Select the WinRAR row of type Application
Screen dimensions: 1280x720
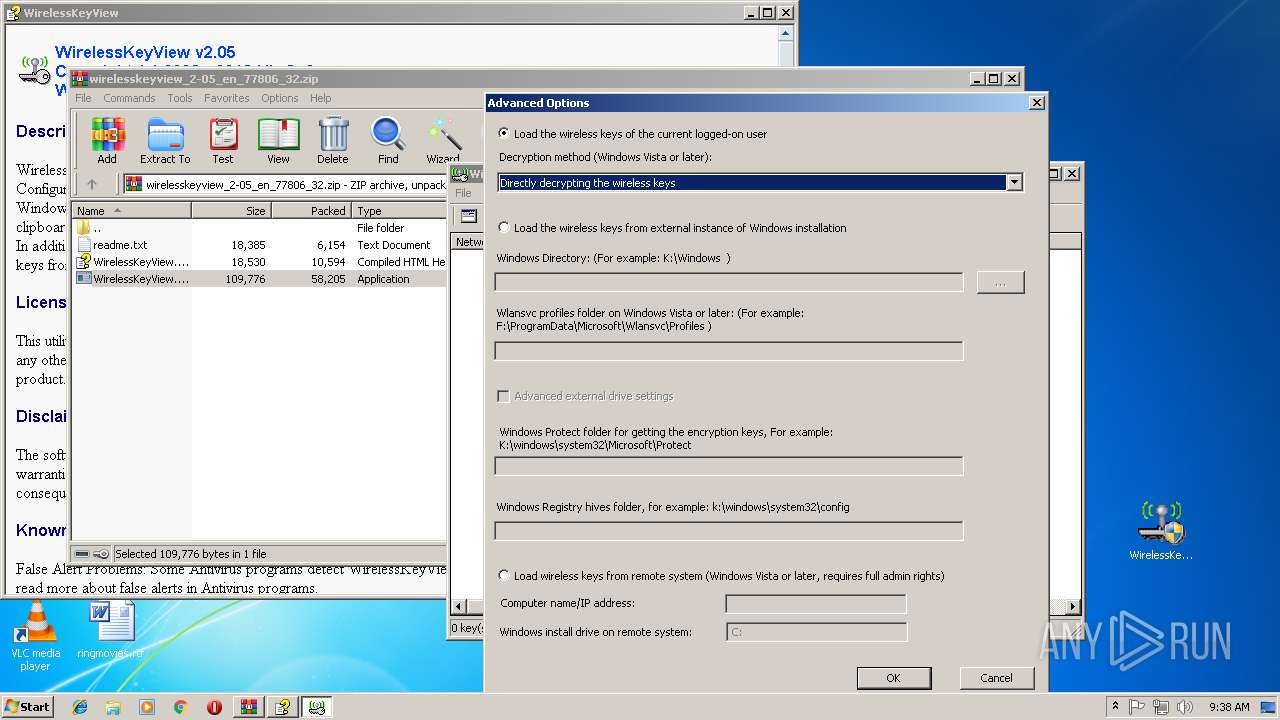click(x=260, y=279)
